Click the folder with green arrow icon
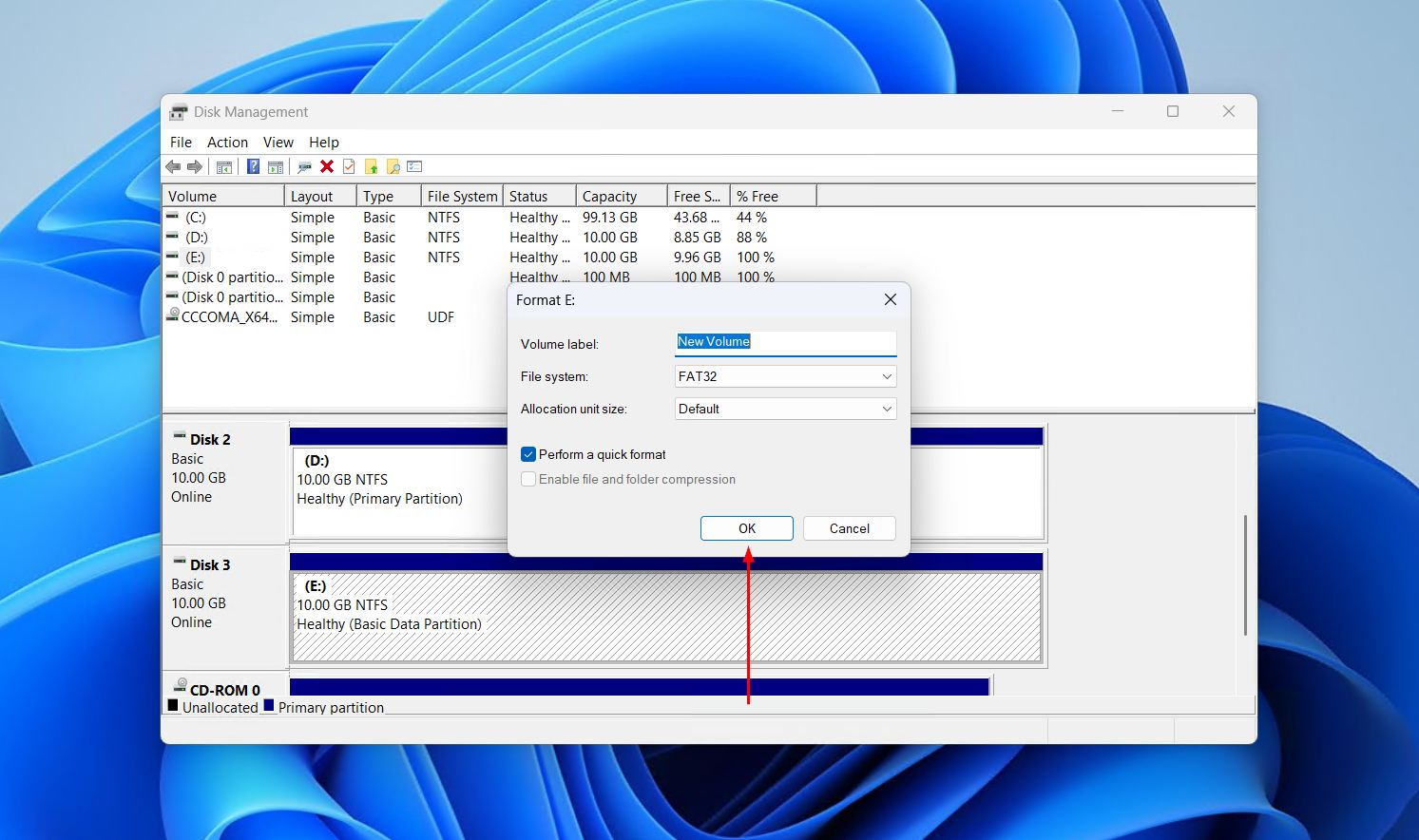This screenshot has height=840, width=1419. pyautogui.click(x=371, y=167)
